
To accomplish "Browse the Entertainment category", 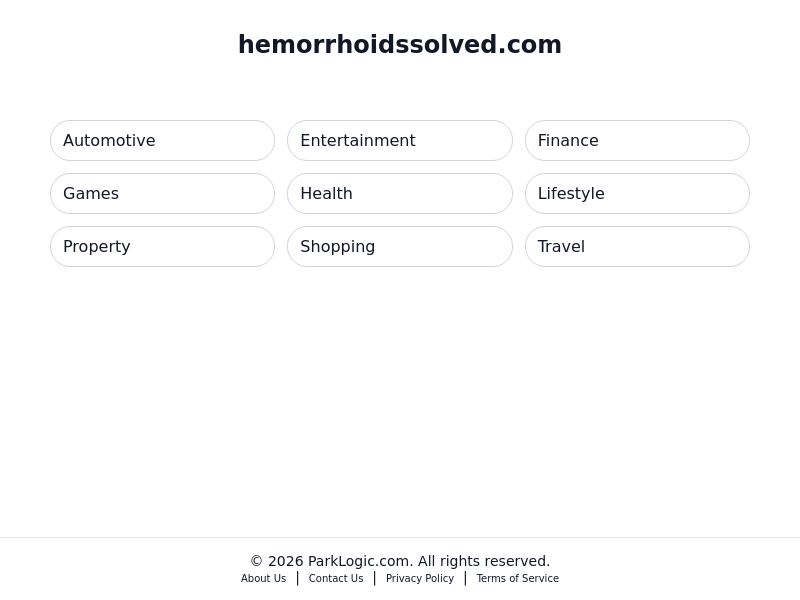I will tap(400, 140).
